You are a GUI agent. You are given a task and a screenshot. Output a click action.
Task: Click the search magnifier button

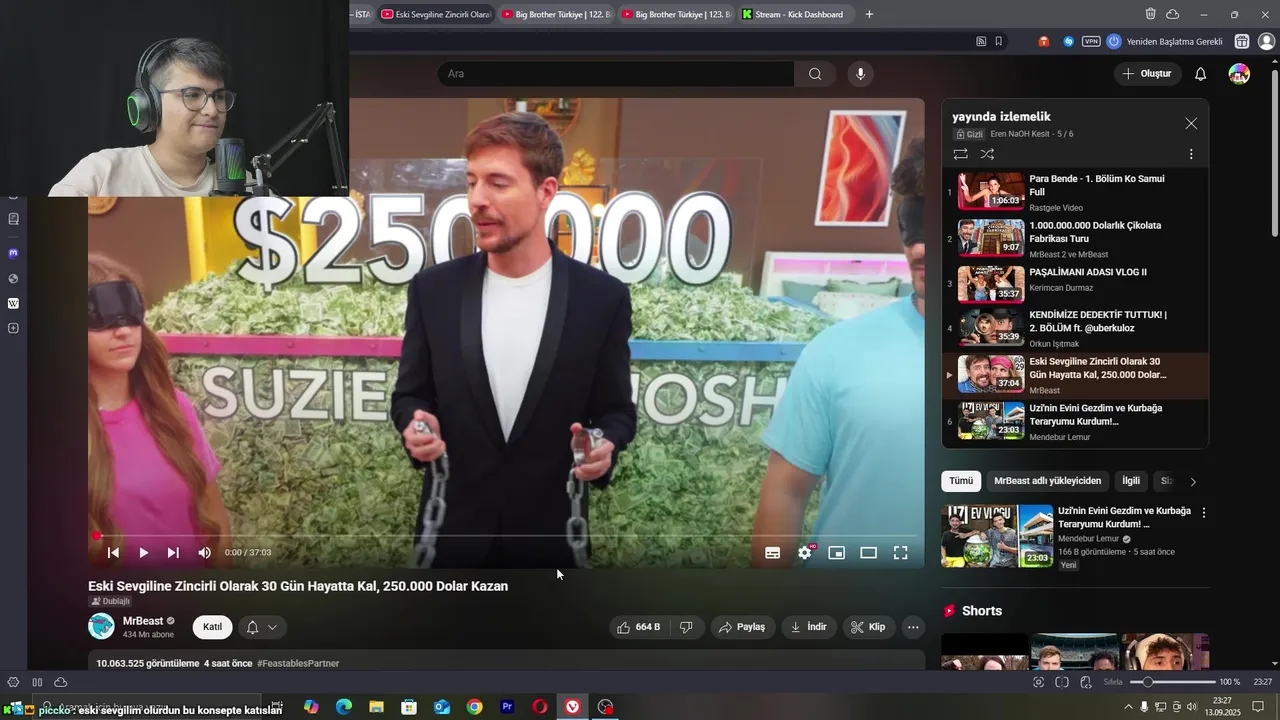815,74
